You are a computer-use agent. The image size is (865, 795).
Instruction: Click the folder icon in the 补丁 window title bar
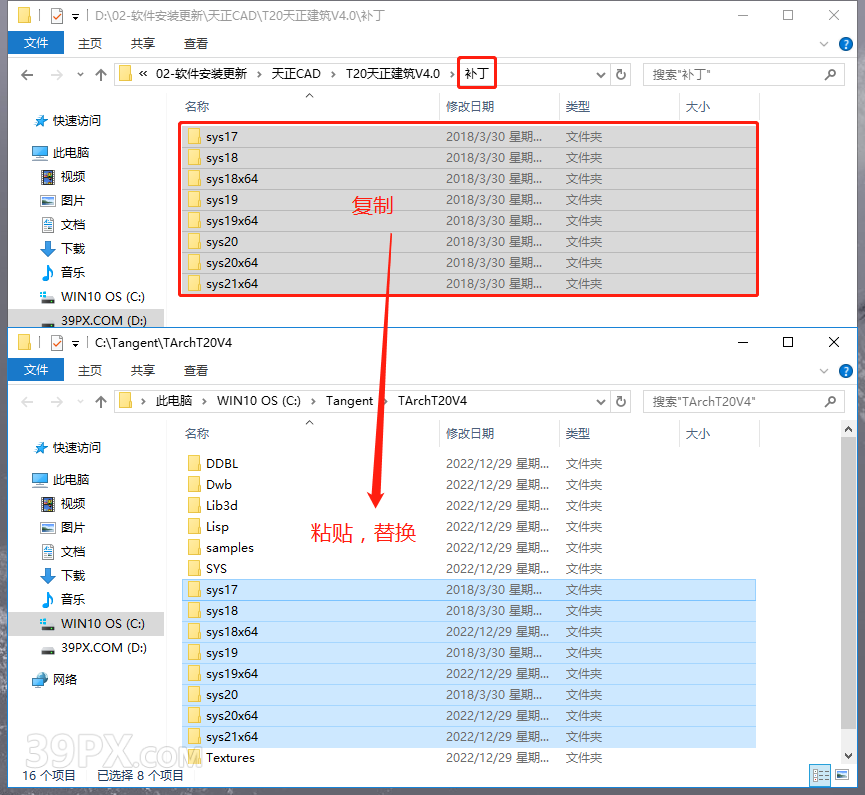(x=24, y=15)
